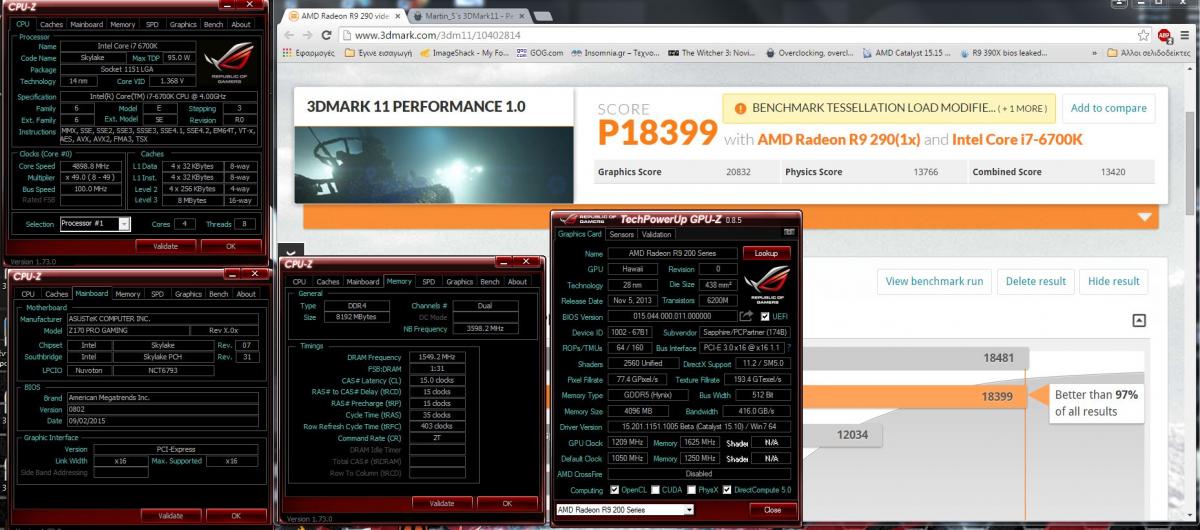Toggle the UEFI checkbox in GPU-Z
Screen dimensions: 1200x530
(765, 316)
